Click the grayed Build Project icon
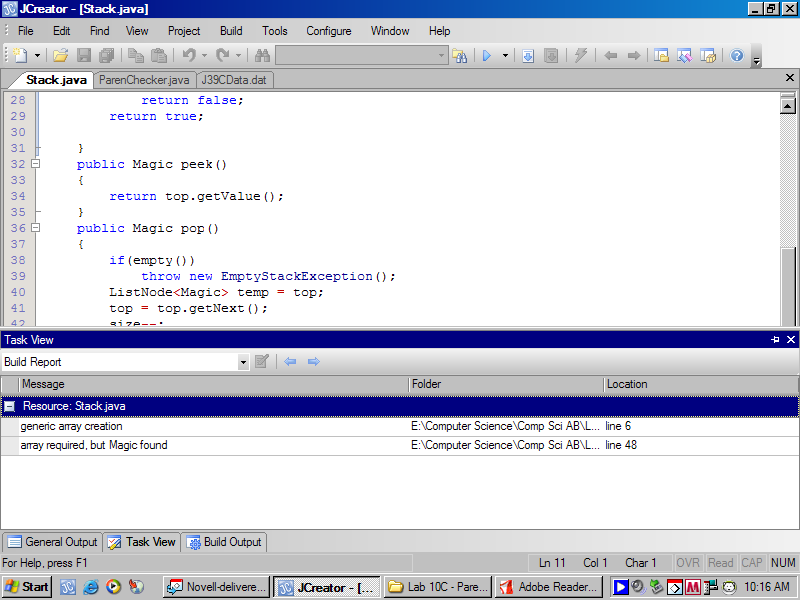This screenshot has height=600, width=800. [551, 55]
